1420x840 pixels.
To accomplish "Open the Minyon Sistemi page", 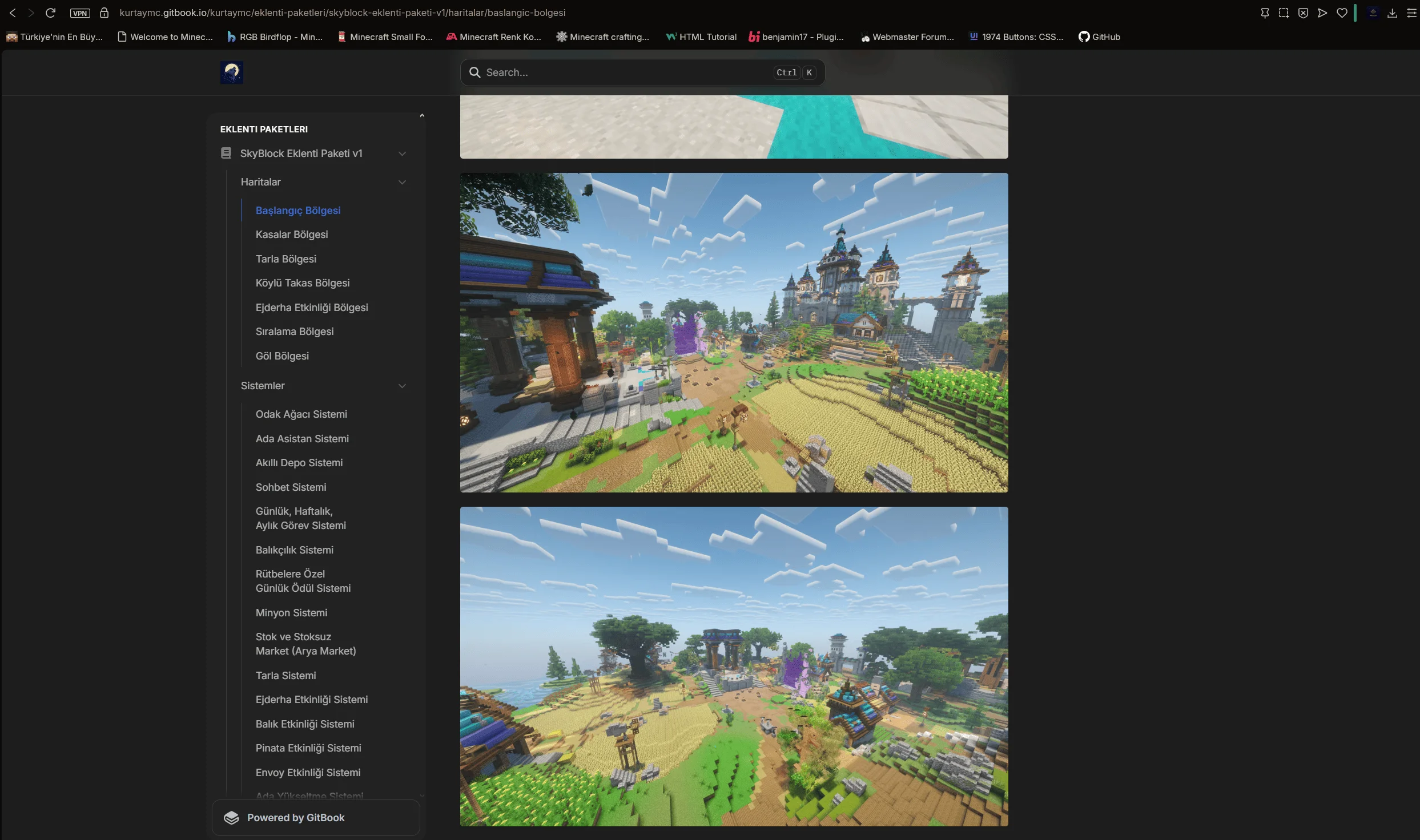I will pyautogui.click(x=291, y=612).
